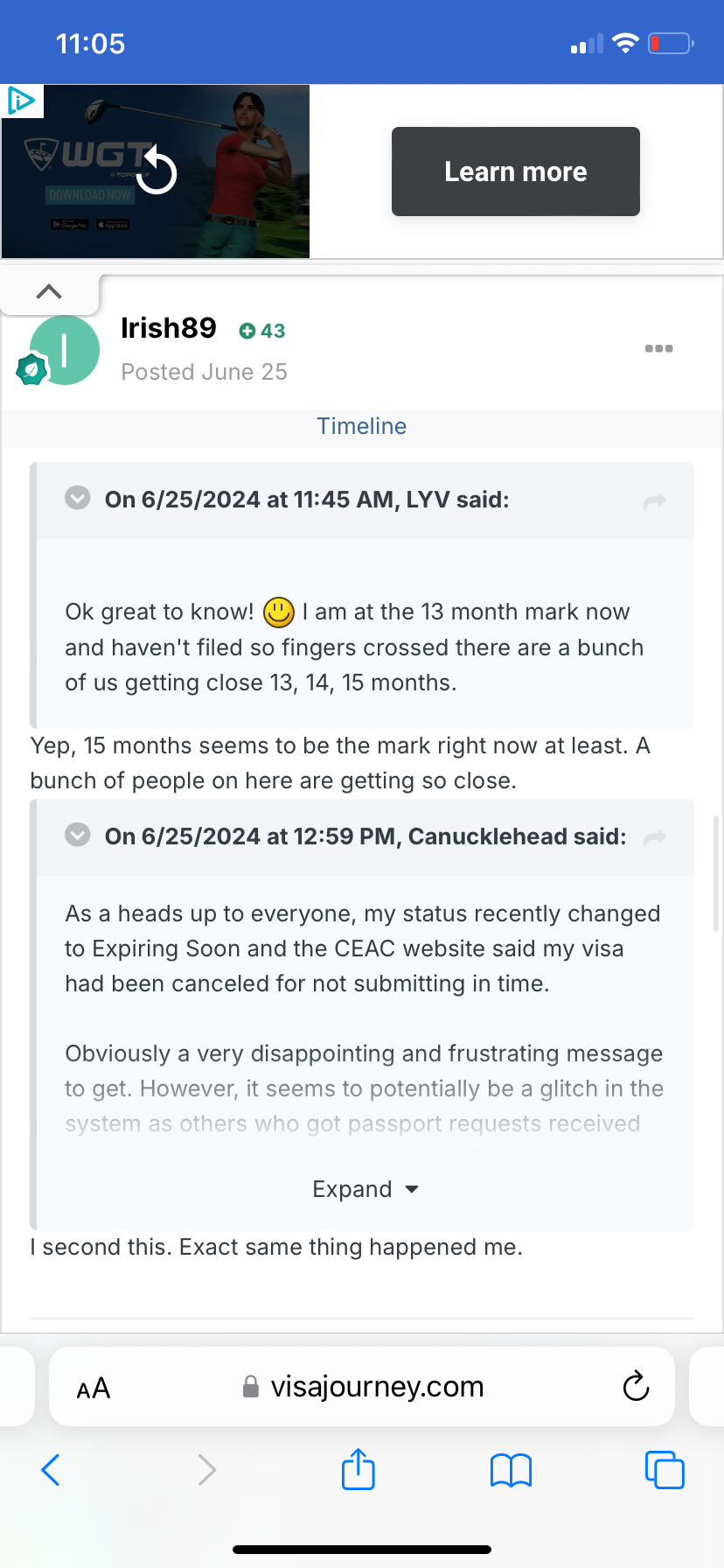
Task: Open Safari bookmarks
Action: pyautogui.click(x=511, y=1470)
